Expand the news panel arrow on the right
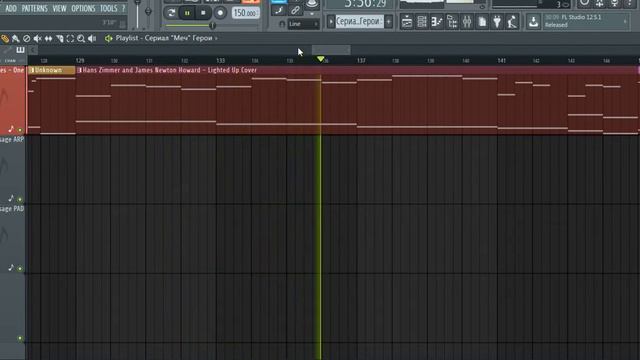The image size is (640, 360). (625, 21)
